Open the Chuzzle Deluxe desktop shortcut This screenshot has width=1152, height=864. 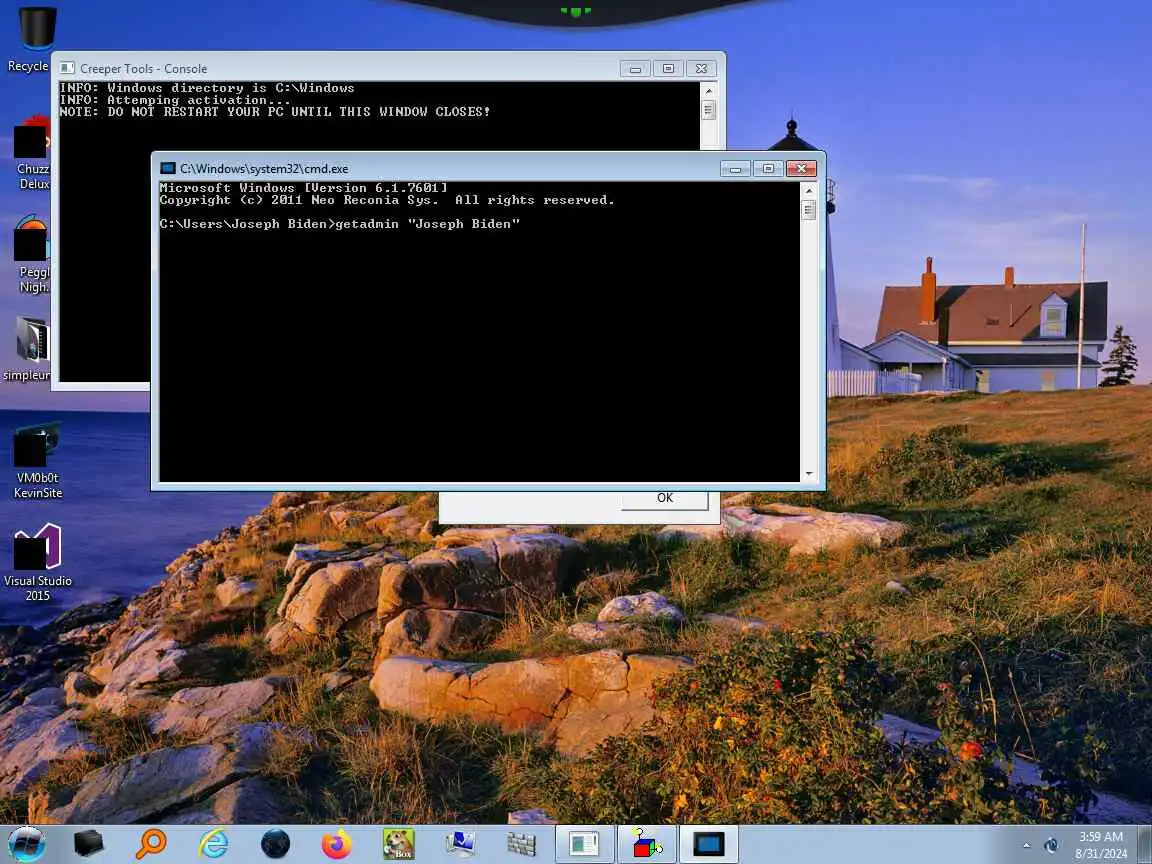[32, 153]
